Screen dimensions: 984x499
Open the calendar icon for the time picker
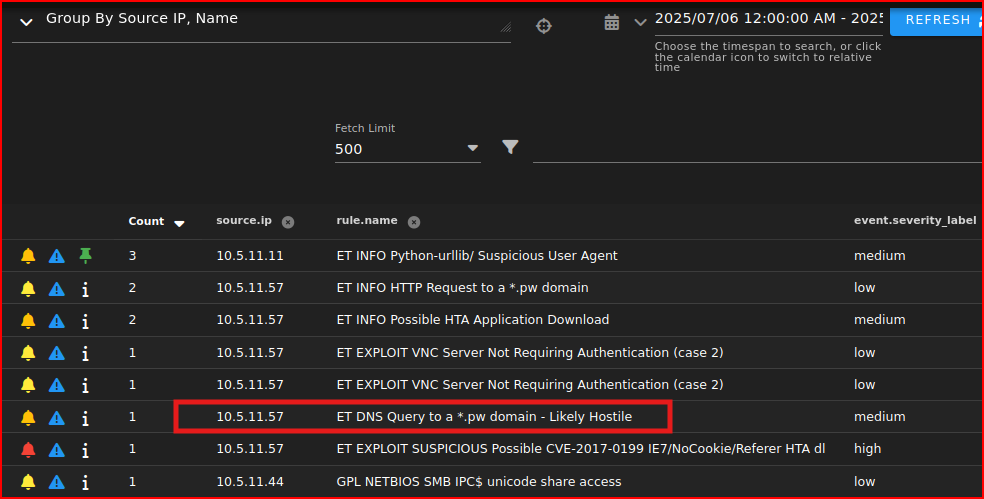[x=612, y=22]
